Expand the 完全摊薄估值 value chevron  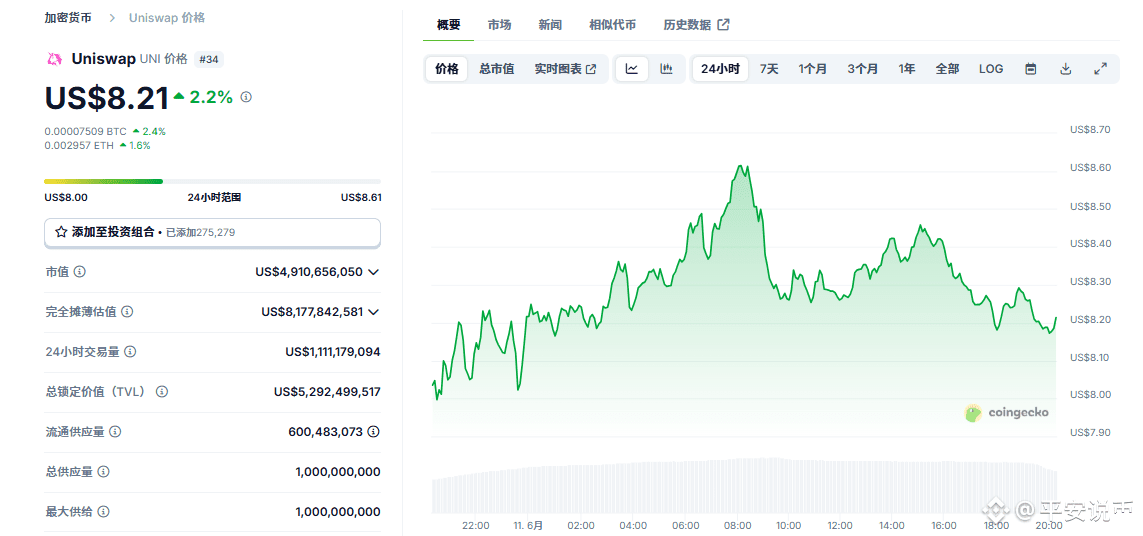tap(373, 312)
